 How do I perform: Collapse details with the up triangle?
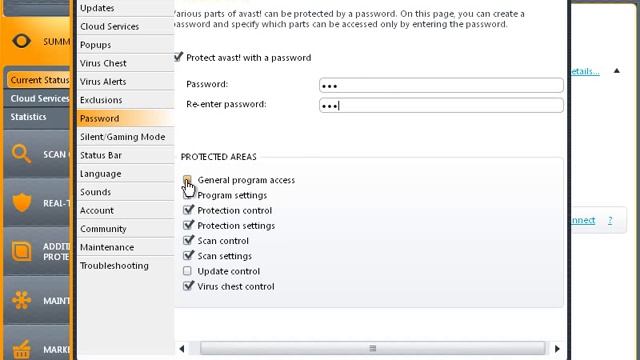(x=617, y=71)
